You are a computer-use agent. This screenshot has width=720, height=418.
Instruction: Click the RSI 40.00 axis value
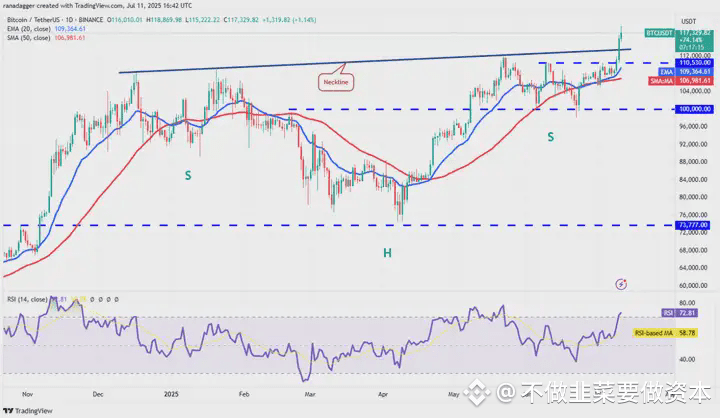[x=687, y=359]
